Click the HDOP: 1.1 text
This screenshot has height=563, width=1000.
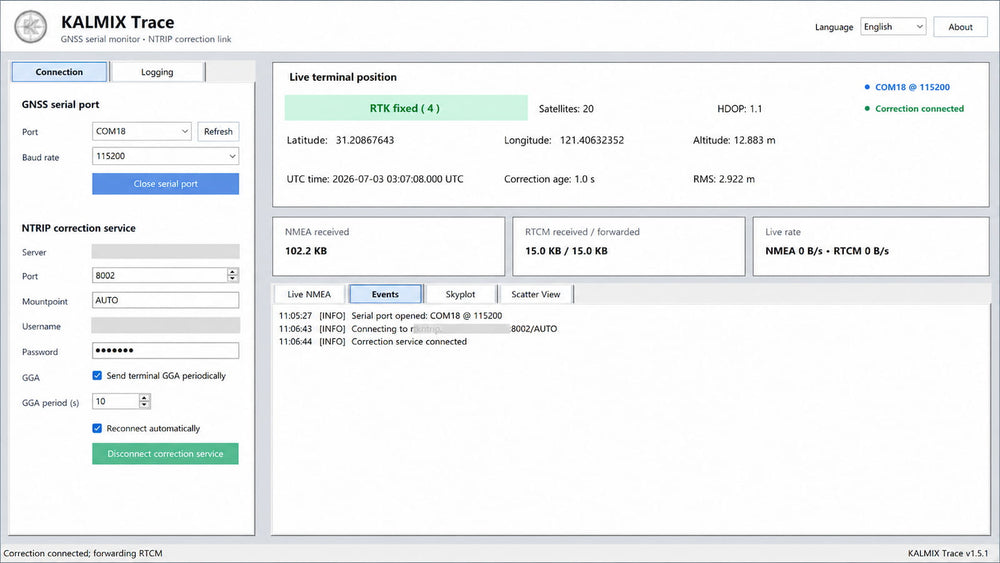tap(739, 109)
